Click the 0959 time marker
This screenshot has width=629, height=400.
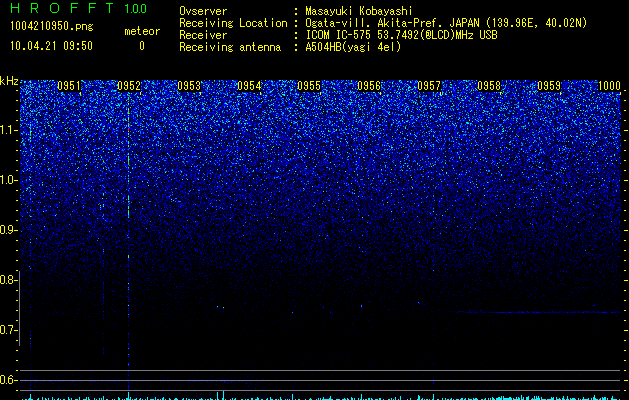(x=549, y=86)
